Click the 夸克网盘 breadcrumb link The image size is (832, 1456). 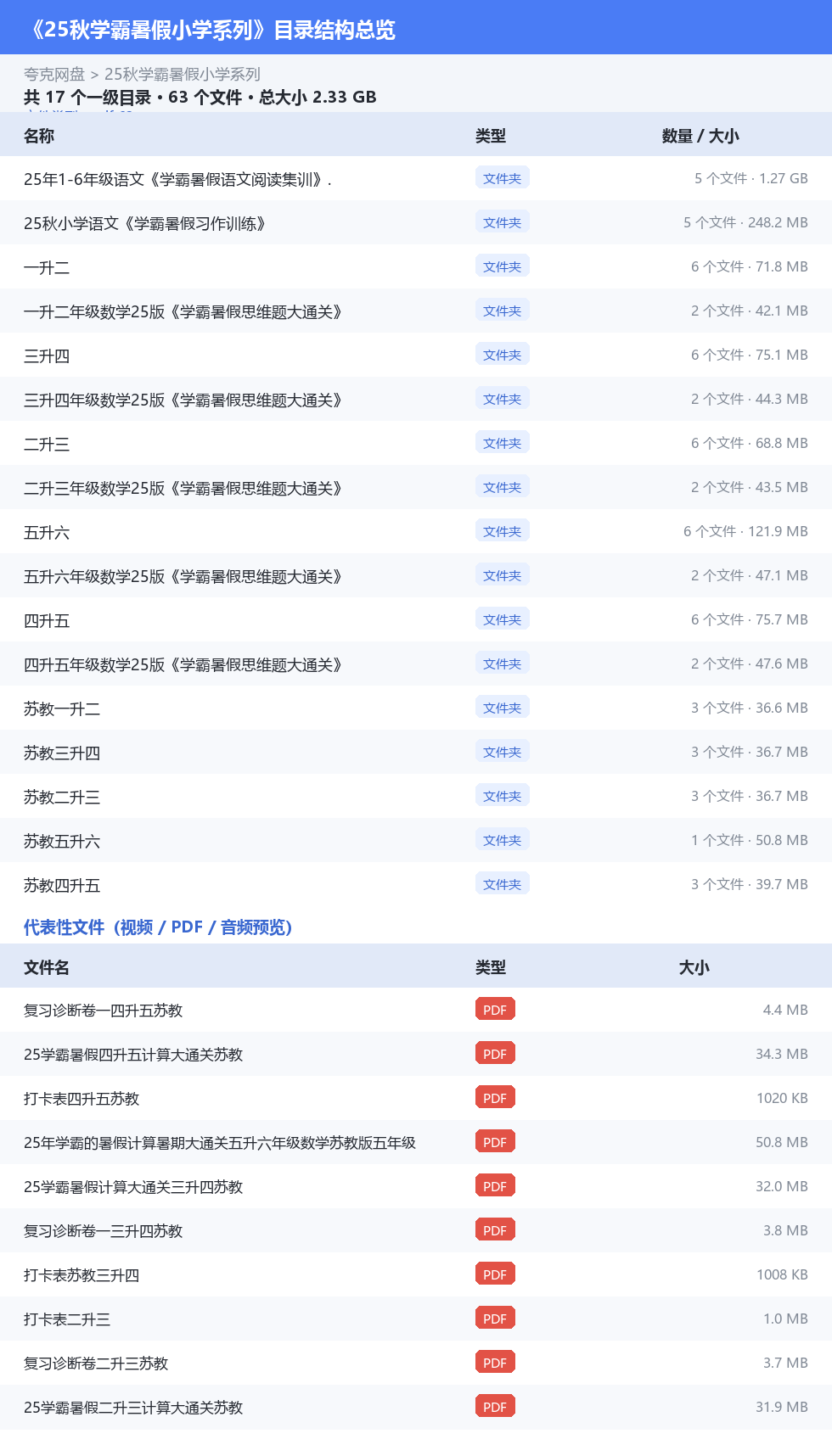tap(54, 75)
